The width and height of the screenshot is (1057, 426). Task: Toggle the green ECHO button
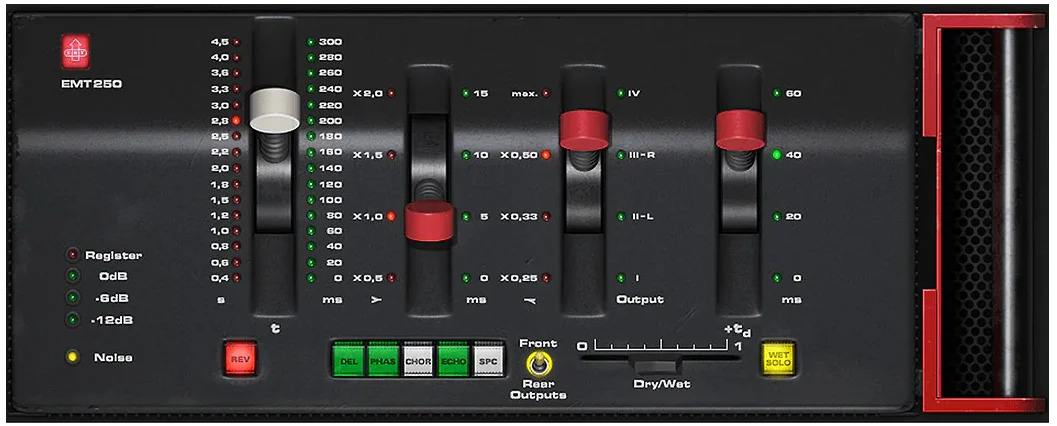click(453, 360)
